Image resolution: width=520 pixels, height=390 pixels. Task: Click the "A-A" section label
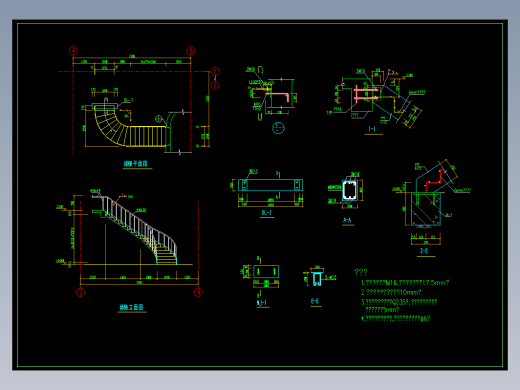pos(347,220)
